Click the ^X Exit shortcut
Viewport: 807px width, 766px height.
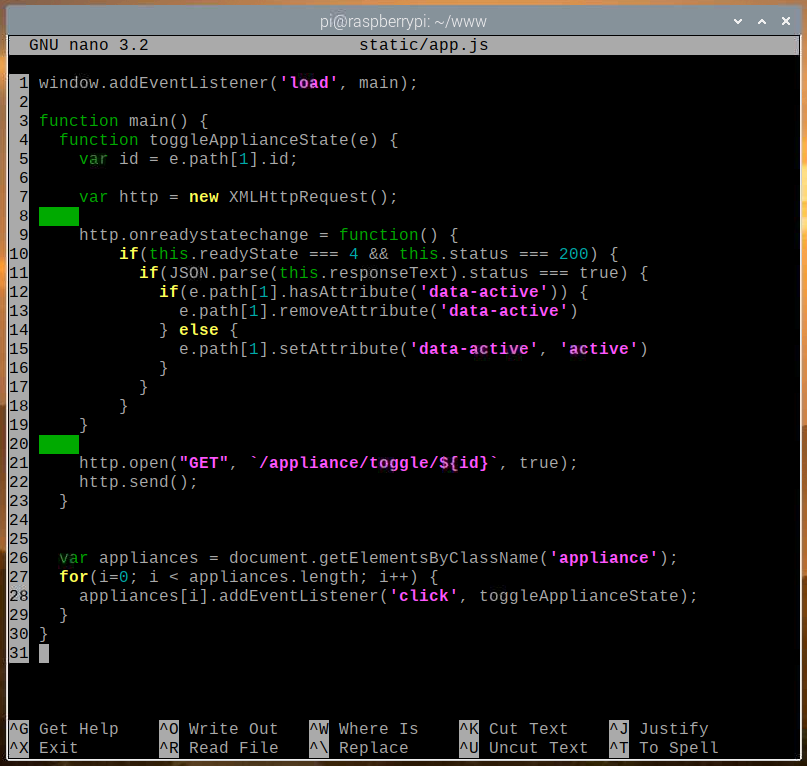(44, 748)
